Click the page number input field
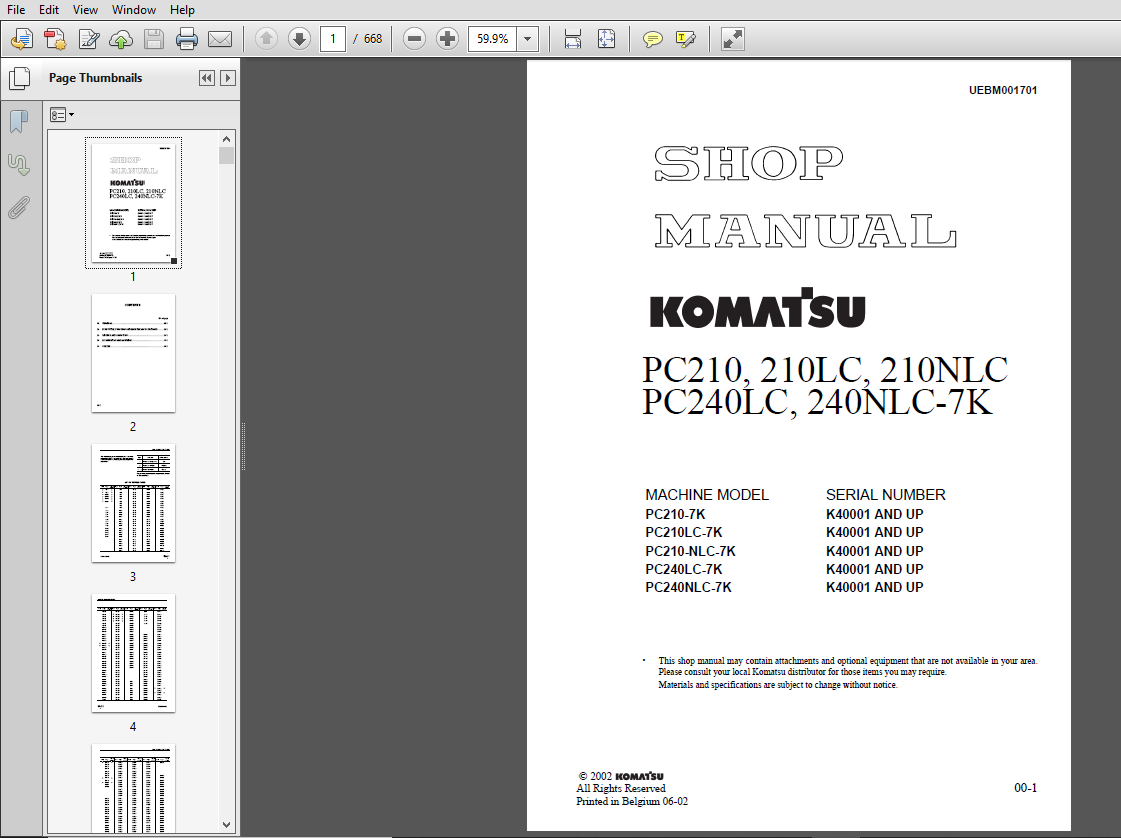Image resolution: width=1121 pixels, height=838 pixels. point(333,39)
